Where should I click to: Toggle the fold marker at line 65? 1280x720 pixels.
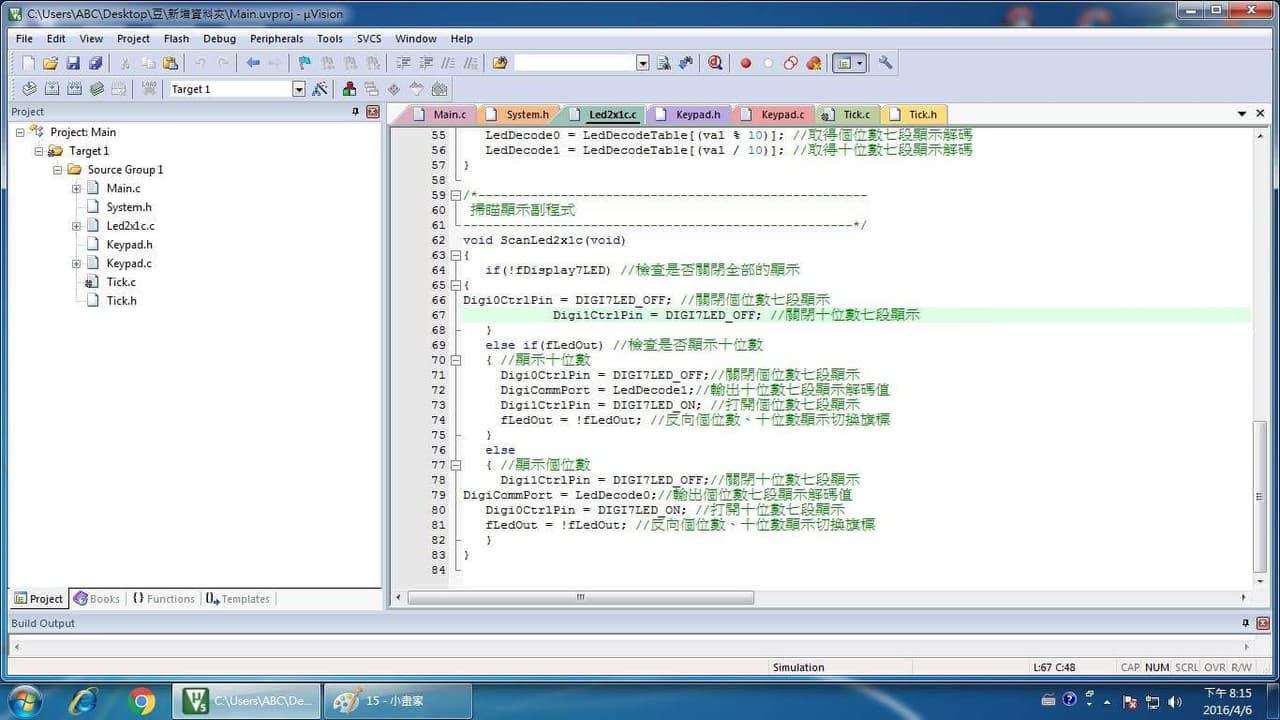456,285
